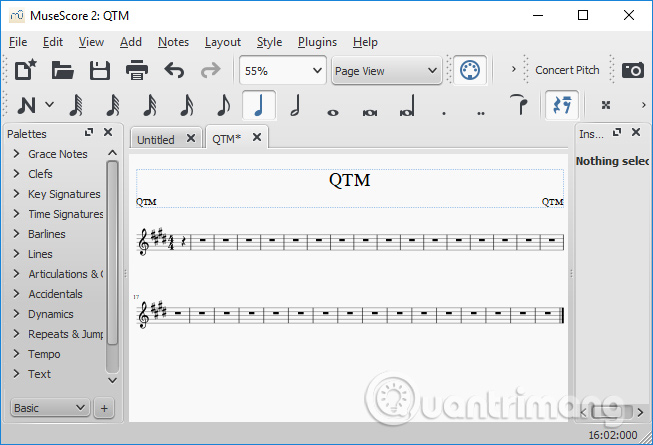Image resolution: width=653 pixels, height=445 pixels.
Task: Toggle rest input button
Action: (562, 105)
